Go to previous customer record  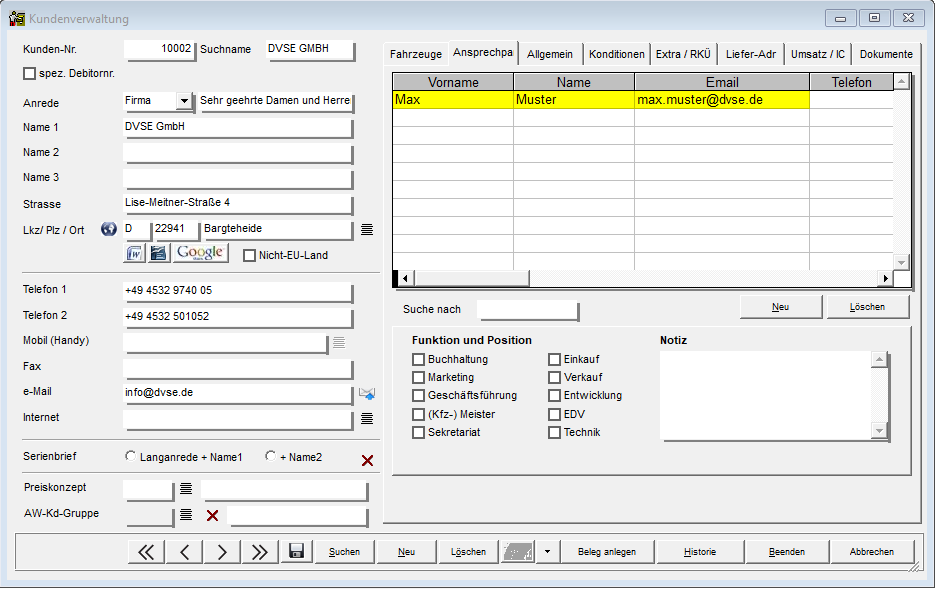click(x=184, y=552)
